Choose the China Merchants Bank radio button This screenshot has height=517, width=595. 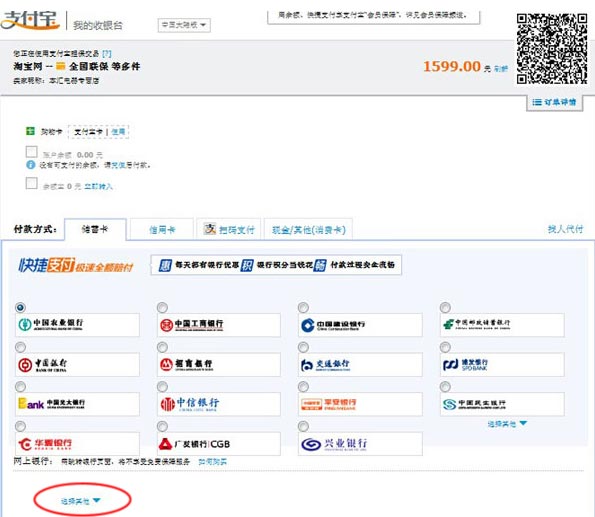pyautogui.click(x=162, y=347)
